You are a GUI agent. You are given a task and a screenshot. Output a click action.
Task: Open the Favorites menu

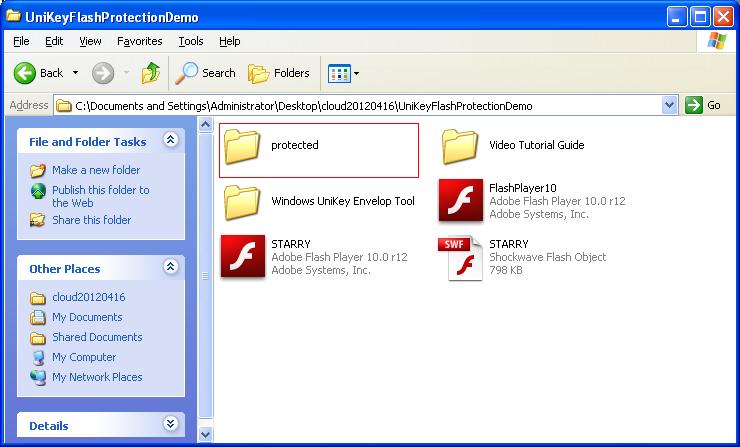(x=140, y=42)
